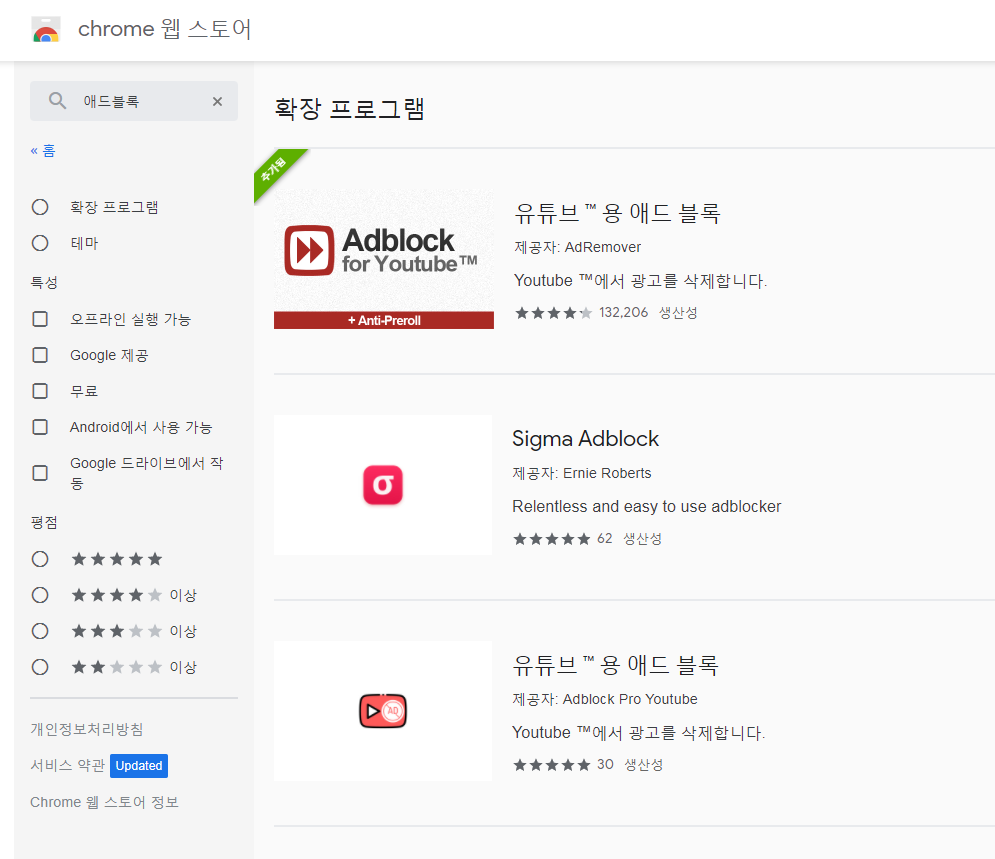The image size is (995, 859).
Task: Check Google 드라이브에서 작동 filter
Action: [40, 473]
